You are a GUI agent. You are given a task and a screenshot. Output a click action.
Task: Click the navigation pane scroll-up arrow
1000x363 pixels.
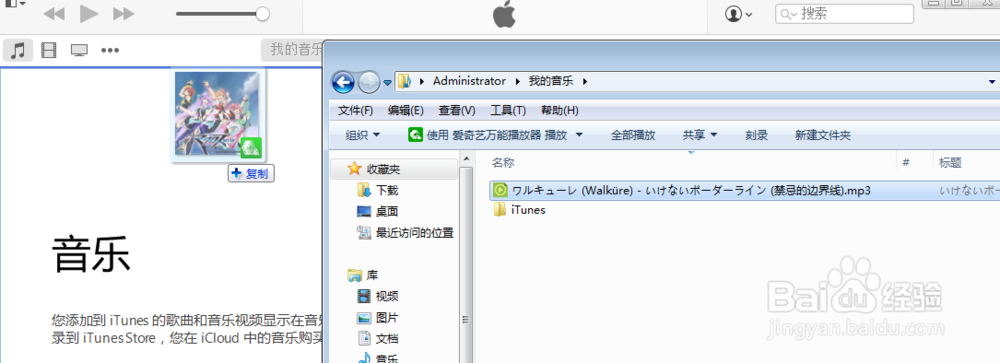466,158
